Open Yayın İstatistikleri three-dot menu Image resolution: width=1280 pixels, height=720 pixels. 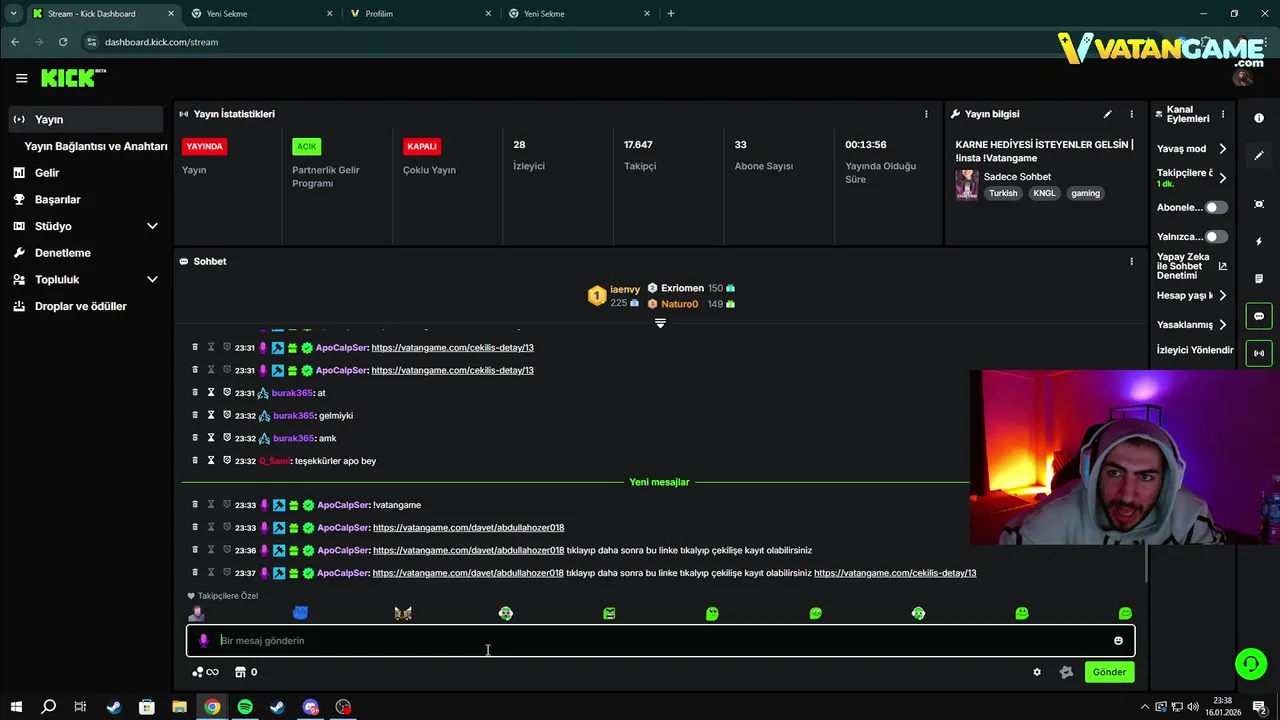[x=926, y=114]
